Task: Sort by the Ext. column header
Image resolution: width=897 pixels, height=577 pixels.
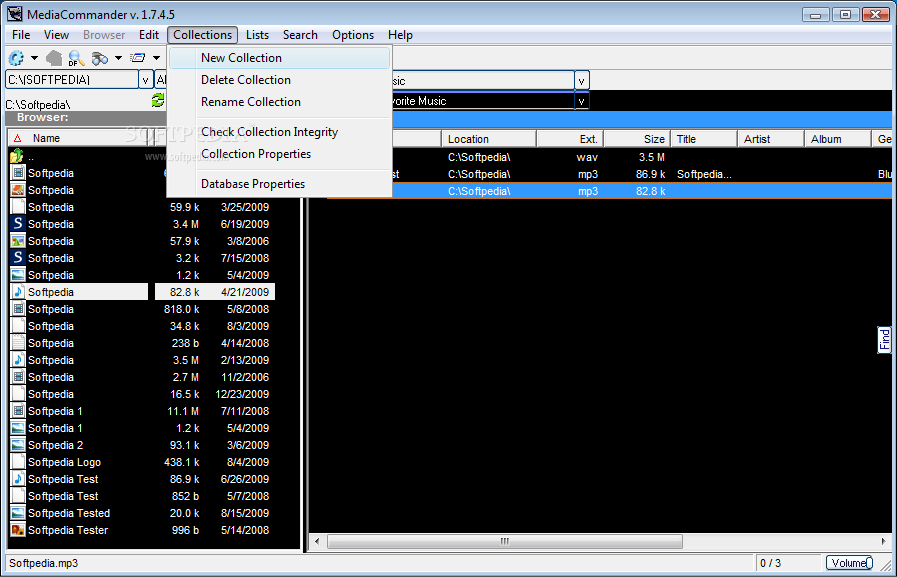Action: [570, 139]
